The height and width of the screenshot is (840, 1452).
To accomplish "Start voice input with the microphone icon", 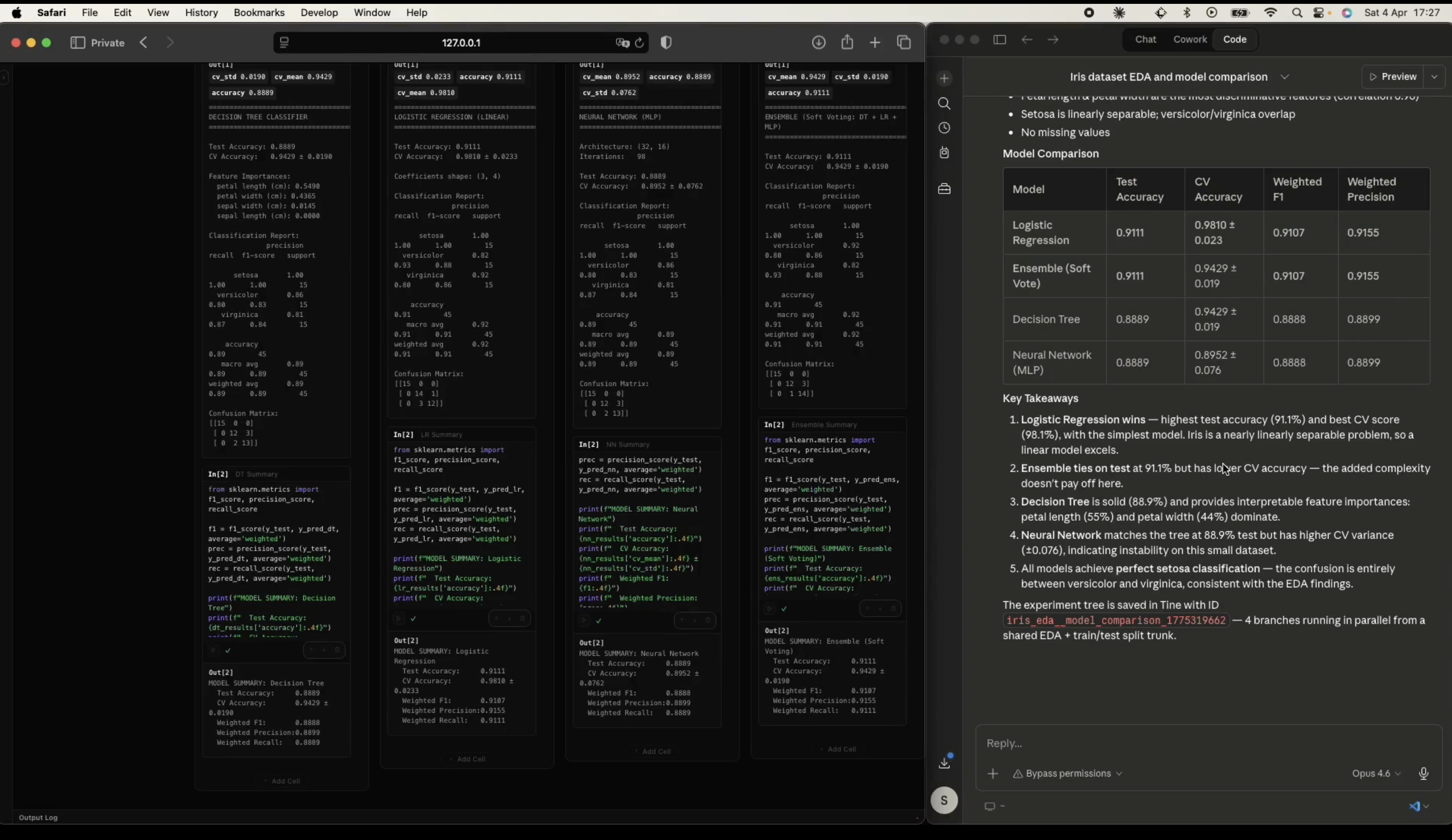I will click(x=1423, y=774).
